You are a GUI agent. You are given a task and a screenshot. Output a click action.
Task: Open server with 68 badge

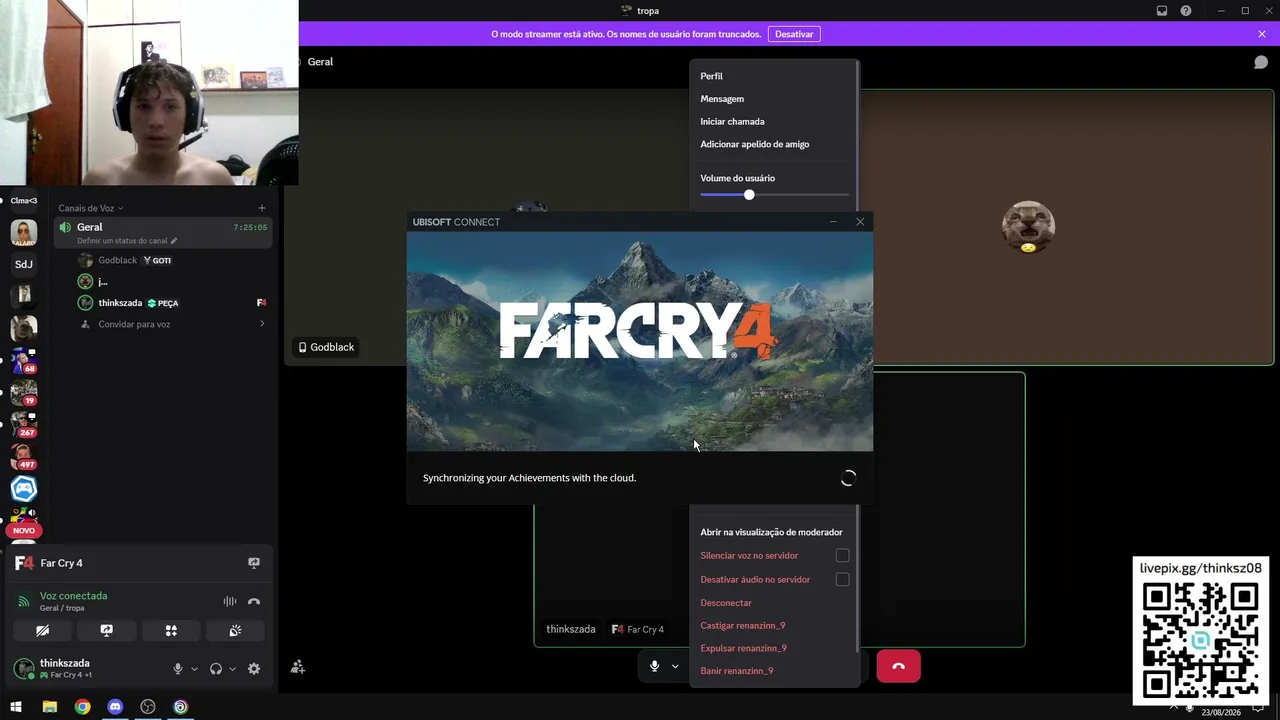click(24, 360)
